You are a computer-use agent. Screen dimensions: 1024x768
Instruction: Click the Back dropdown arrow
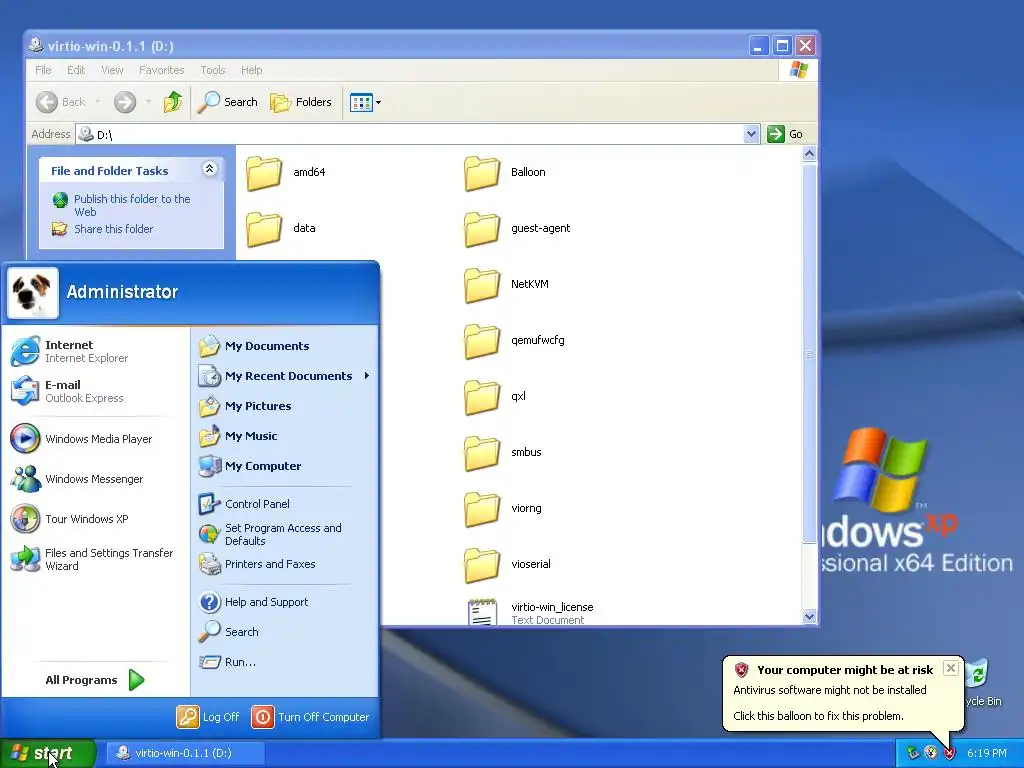tap(98, 102)
